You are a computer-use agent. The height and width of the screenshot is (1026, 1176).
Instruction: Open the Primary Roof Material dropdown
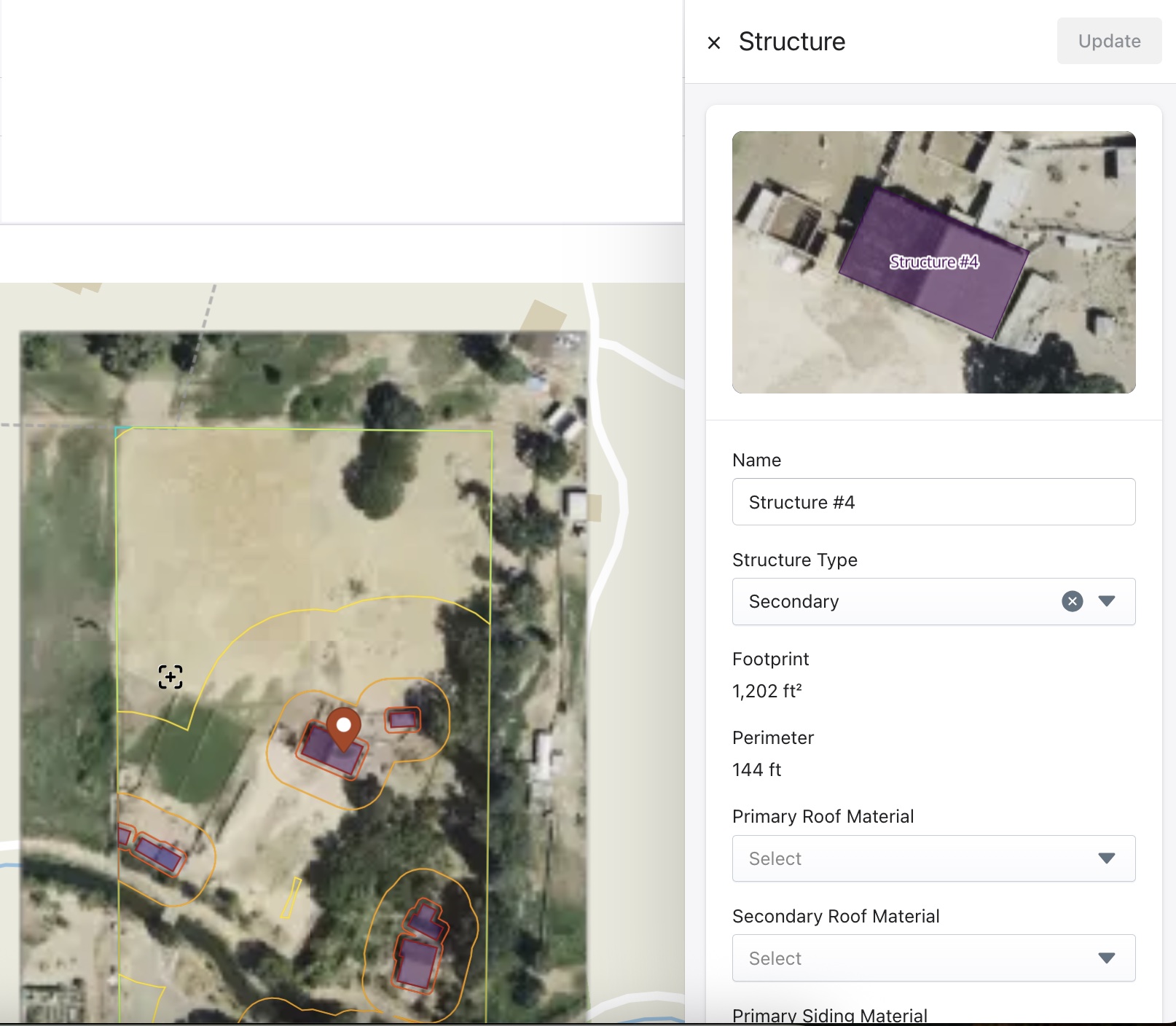[x=933, y=858]
